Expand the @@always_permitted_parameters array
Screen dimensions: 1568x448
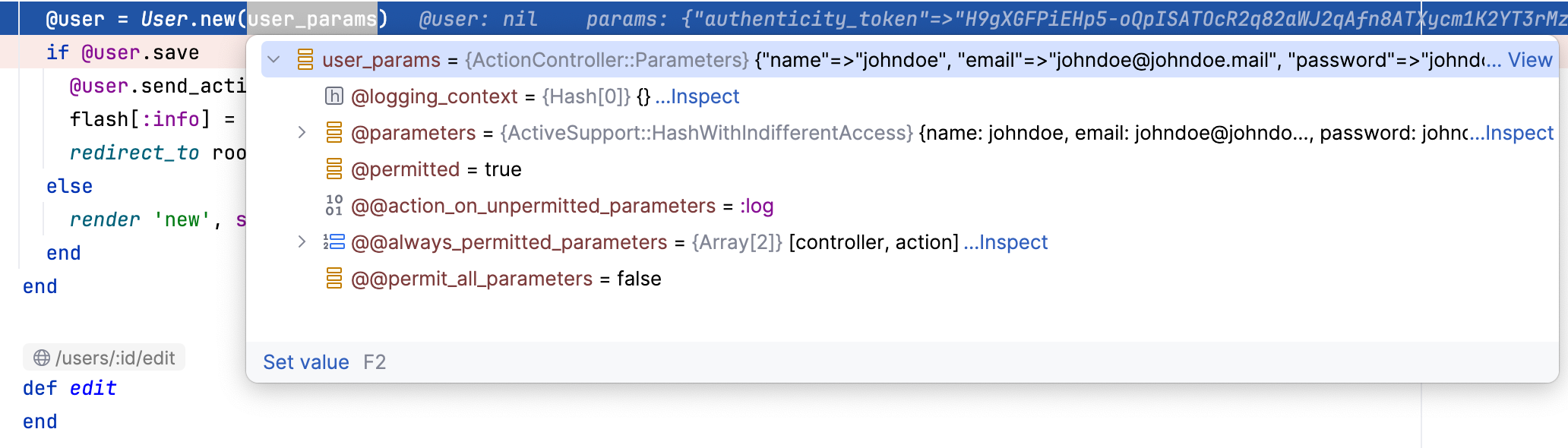302,242
